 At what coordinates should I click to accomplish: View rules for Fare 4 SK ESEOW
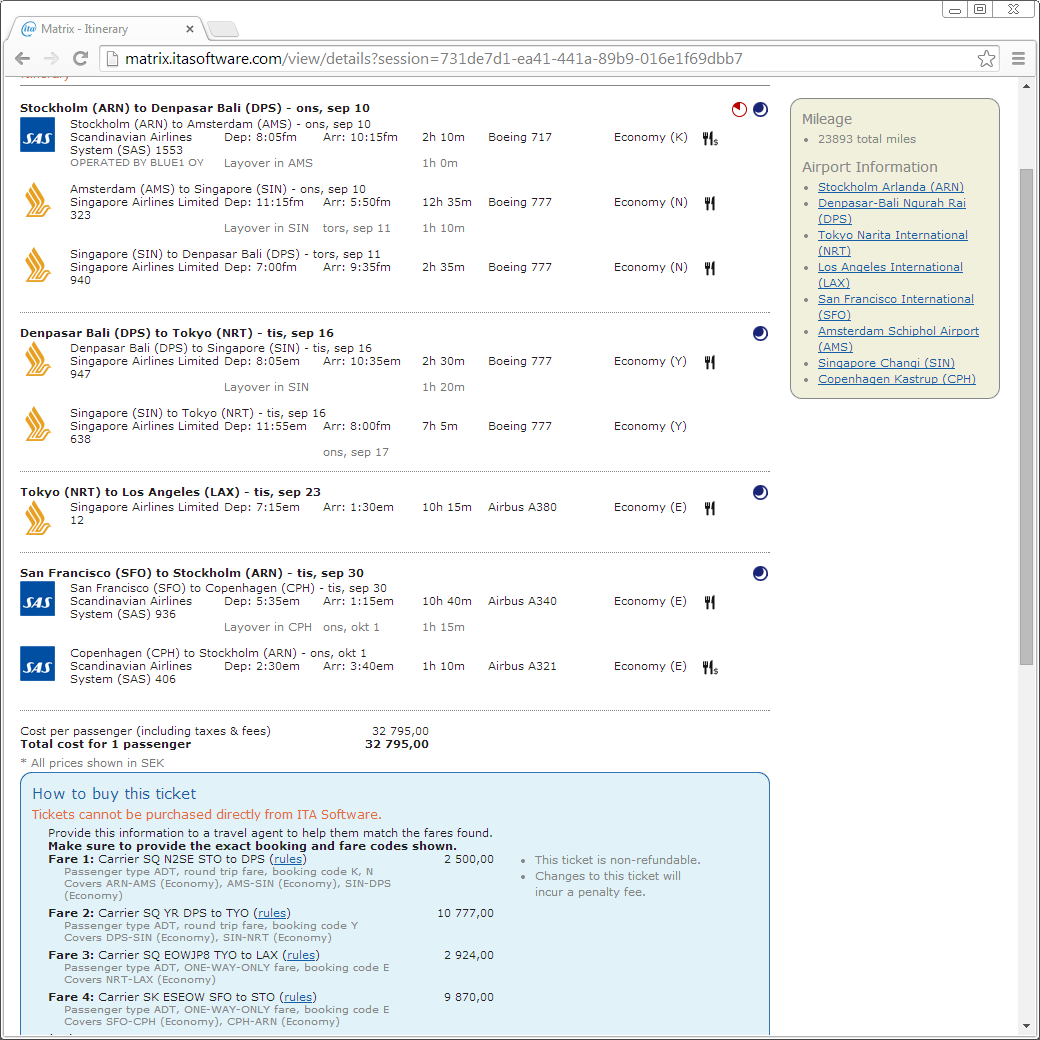coord(298,997)
